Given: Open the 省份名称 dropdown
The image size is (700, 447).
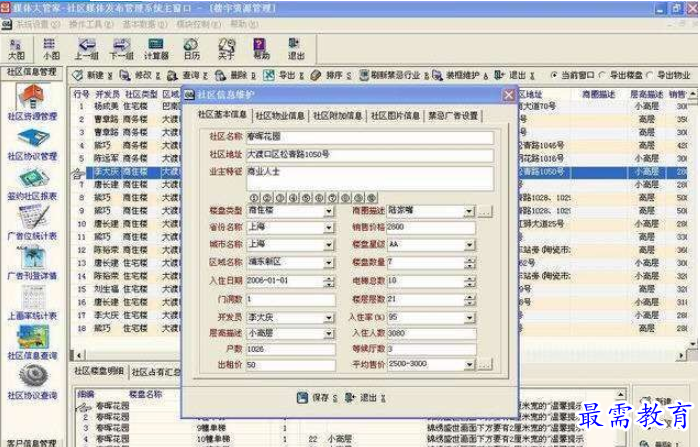Looking at the screenshot, I should (x=329, y=228).
